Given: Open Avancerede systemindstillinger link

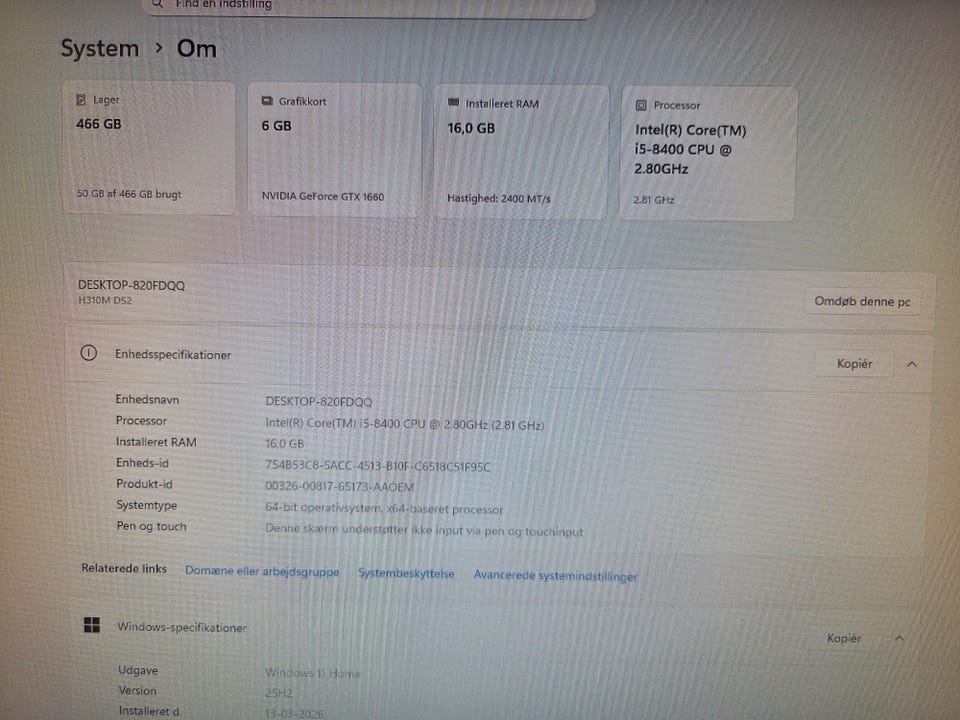Looking at the screenshot, I should [x=555, y=576].
